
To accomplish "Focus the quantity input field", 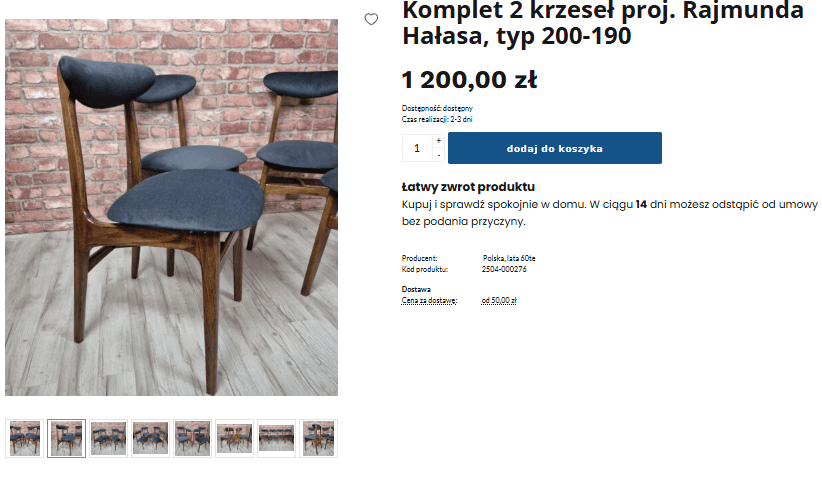I will point(417,148).
